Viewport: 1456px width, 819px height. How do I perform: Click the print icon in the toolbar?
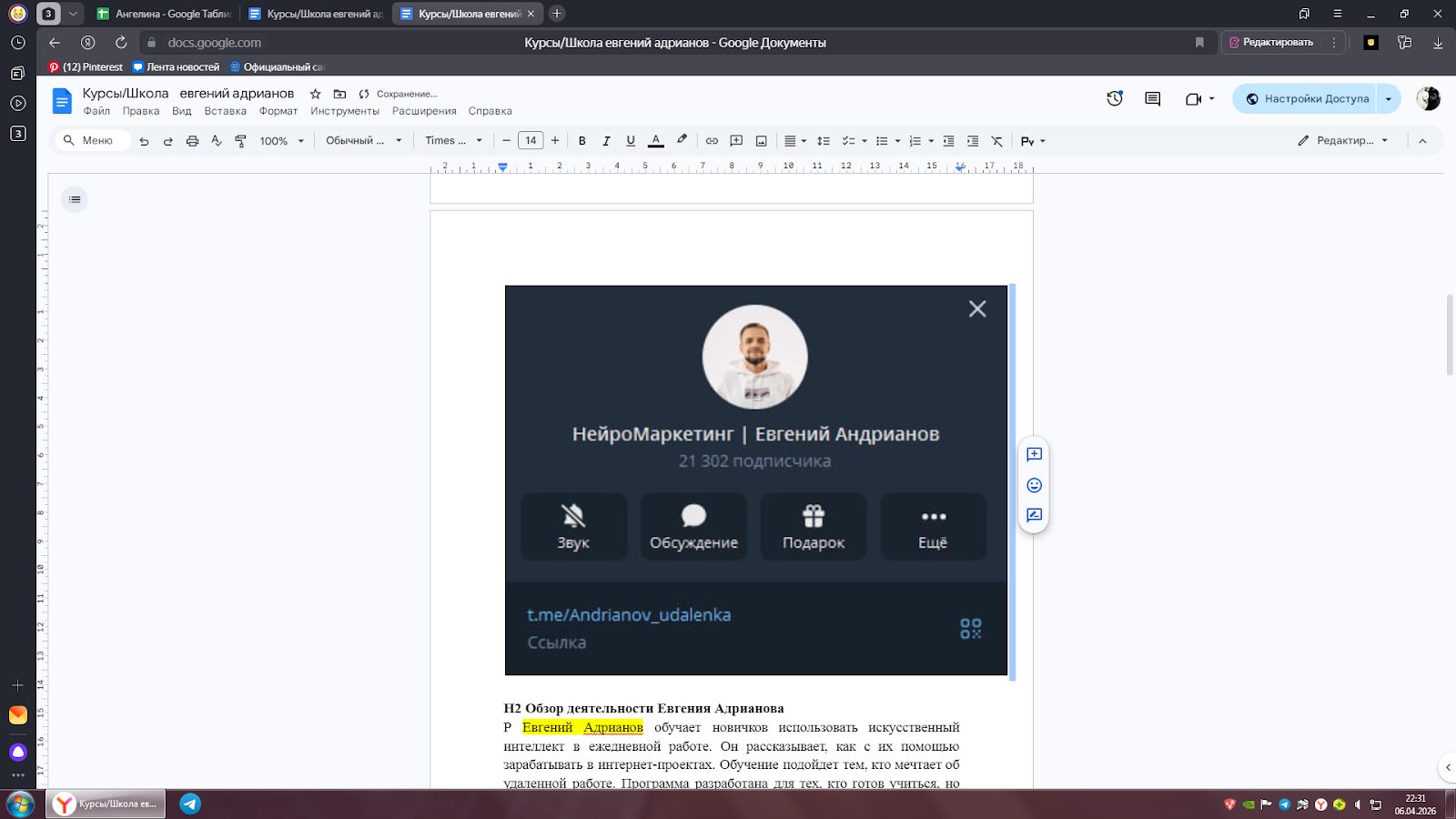pyautogui.click(x=192, y=141)
